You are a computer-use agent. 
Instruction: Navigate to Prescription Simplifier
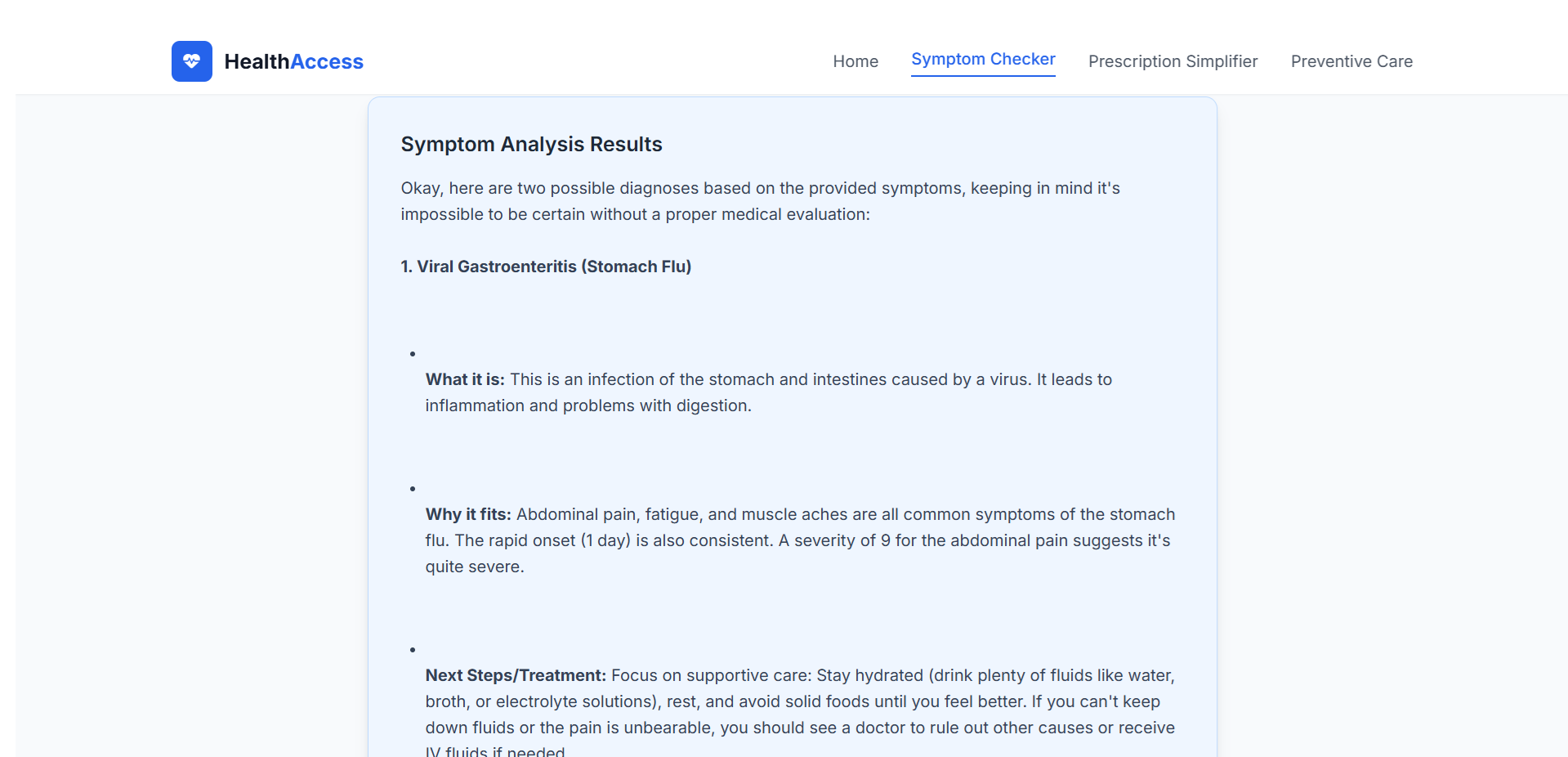point(1173,61)
